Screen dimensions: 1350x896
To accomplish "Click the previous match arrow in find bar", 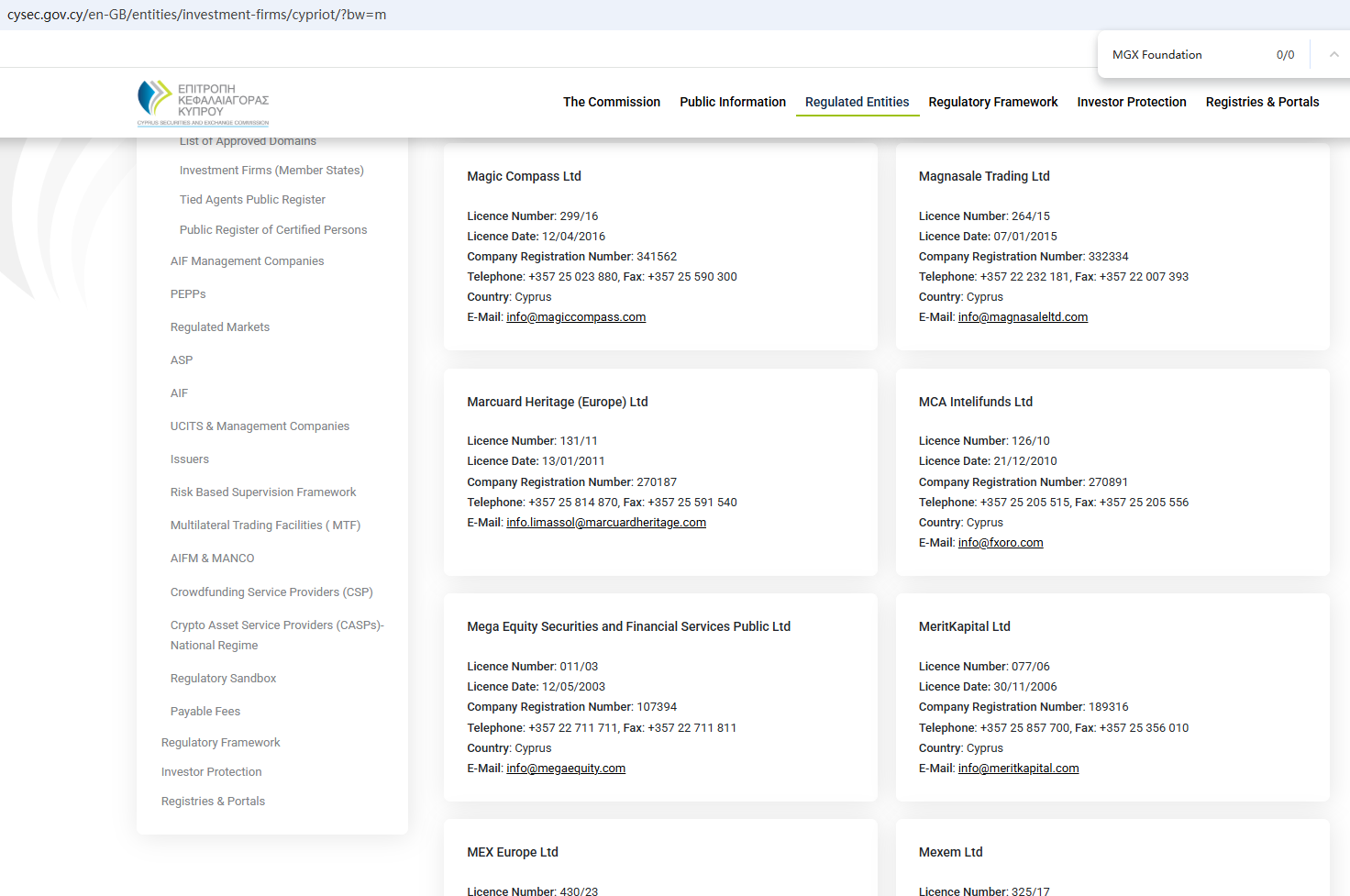I will 1333,55.
